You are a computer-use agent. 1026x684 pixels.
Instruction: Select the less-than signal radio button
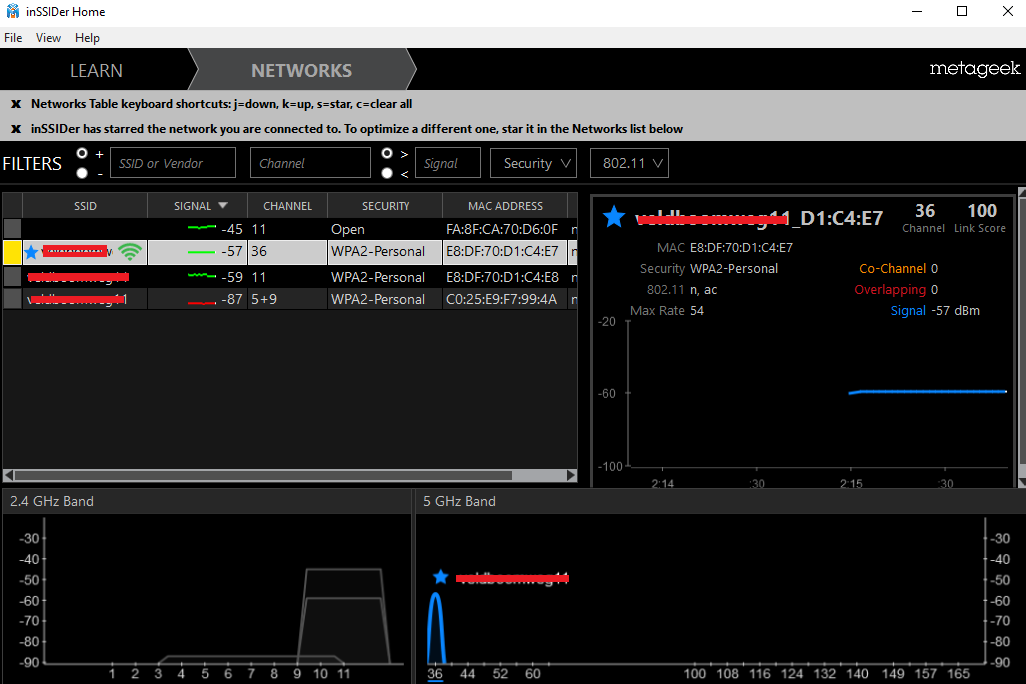(387, 173)
